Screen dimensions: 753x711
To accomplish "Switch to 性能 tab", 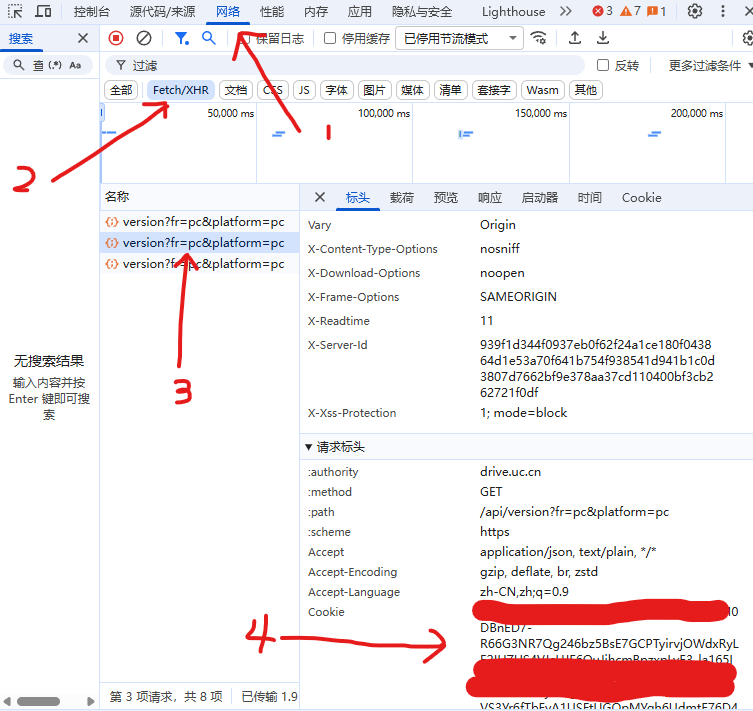I will pyautogui.click(x=272, y=12).
